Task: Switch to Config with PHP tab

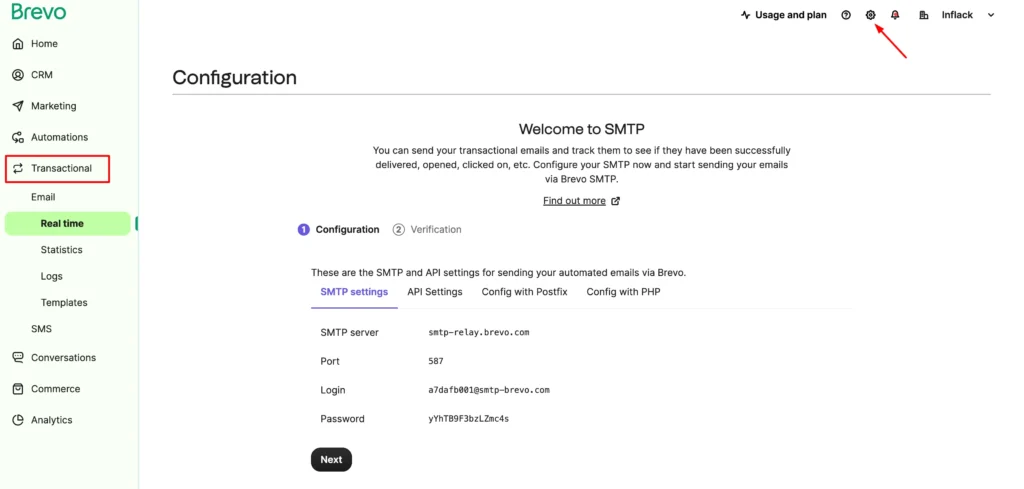Action: coord(623,292)
